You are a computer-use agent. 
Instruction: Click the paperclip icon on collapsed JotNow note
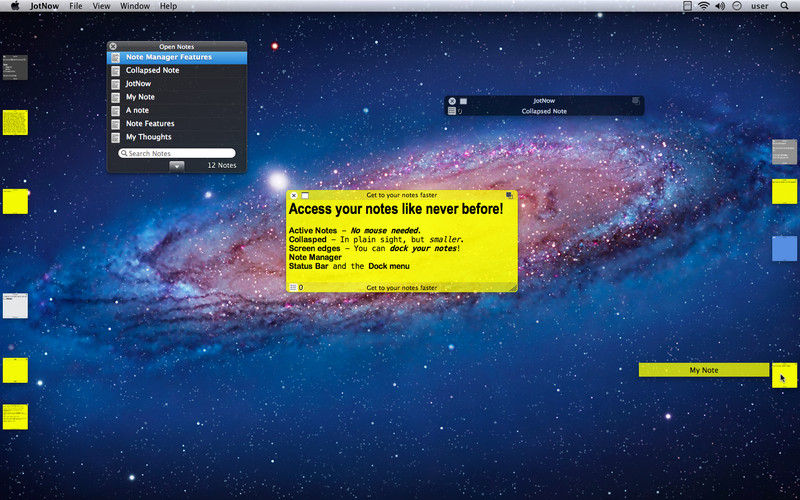[460, 111]
